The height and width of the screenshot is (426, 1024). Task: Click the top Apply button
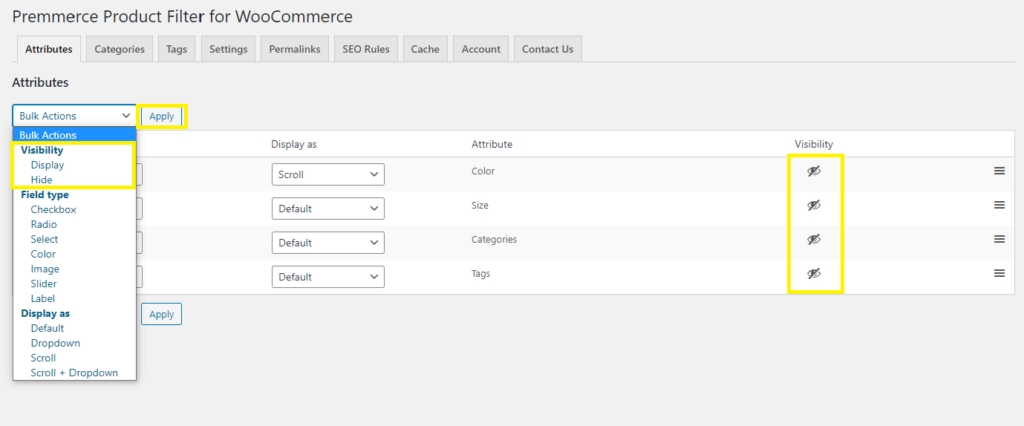(x=161, y=116)
